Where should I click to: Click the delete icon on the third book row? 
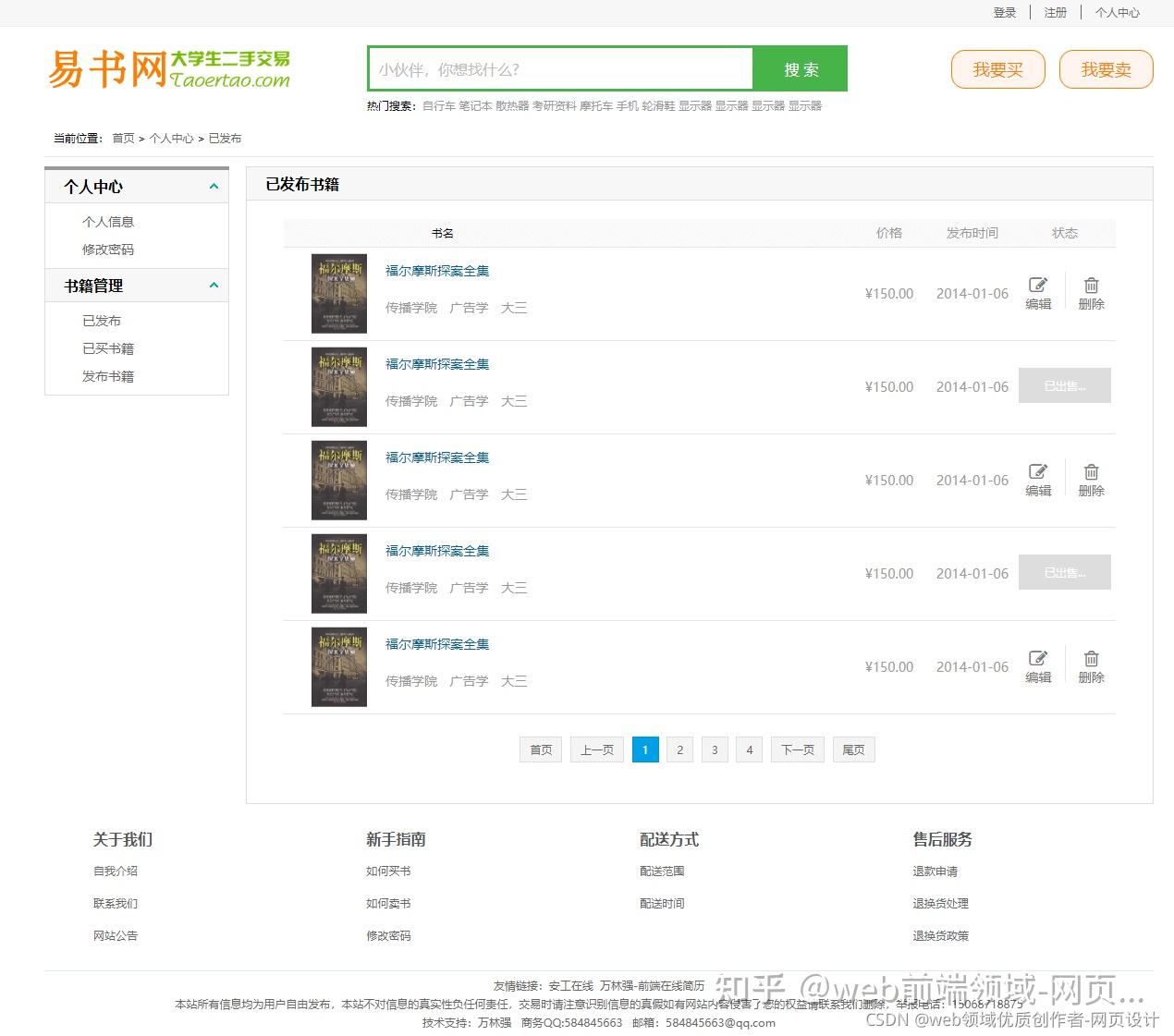(1091, 473)
